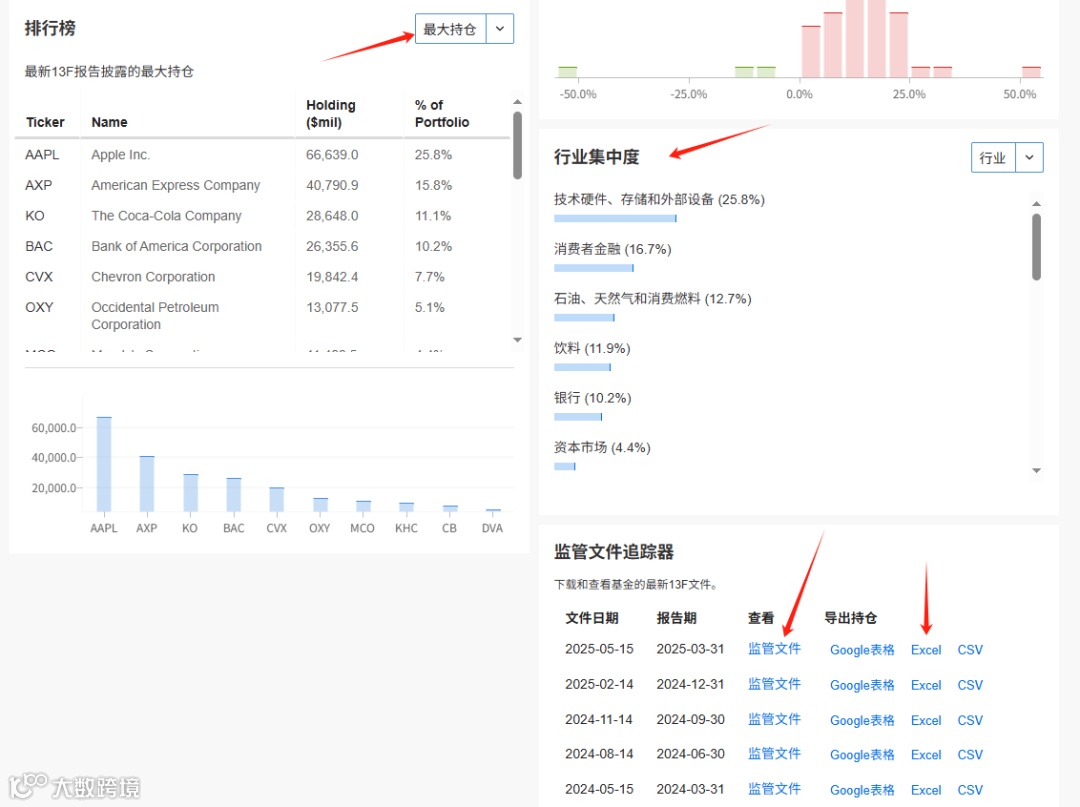Click the CVX bar in holdings chart
The width and height of the screenshot is (1080, 807).
(x=276, y=499)
